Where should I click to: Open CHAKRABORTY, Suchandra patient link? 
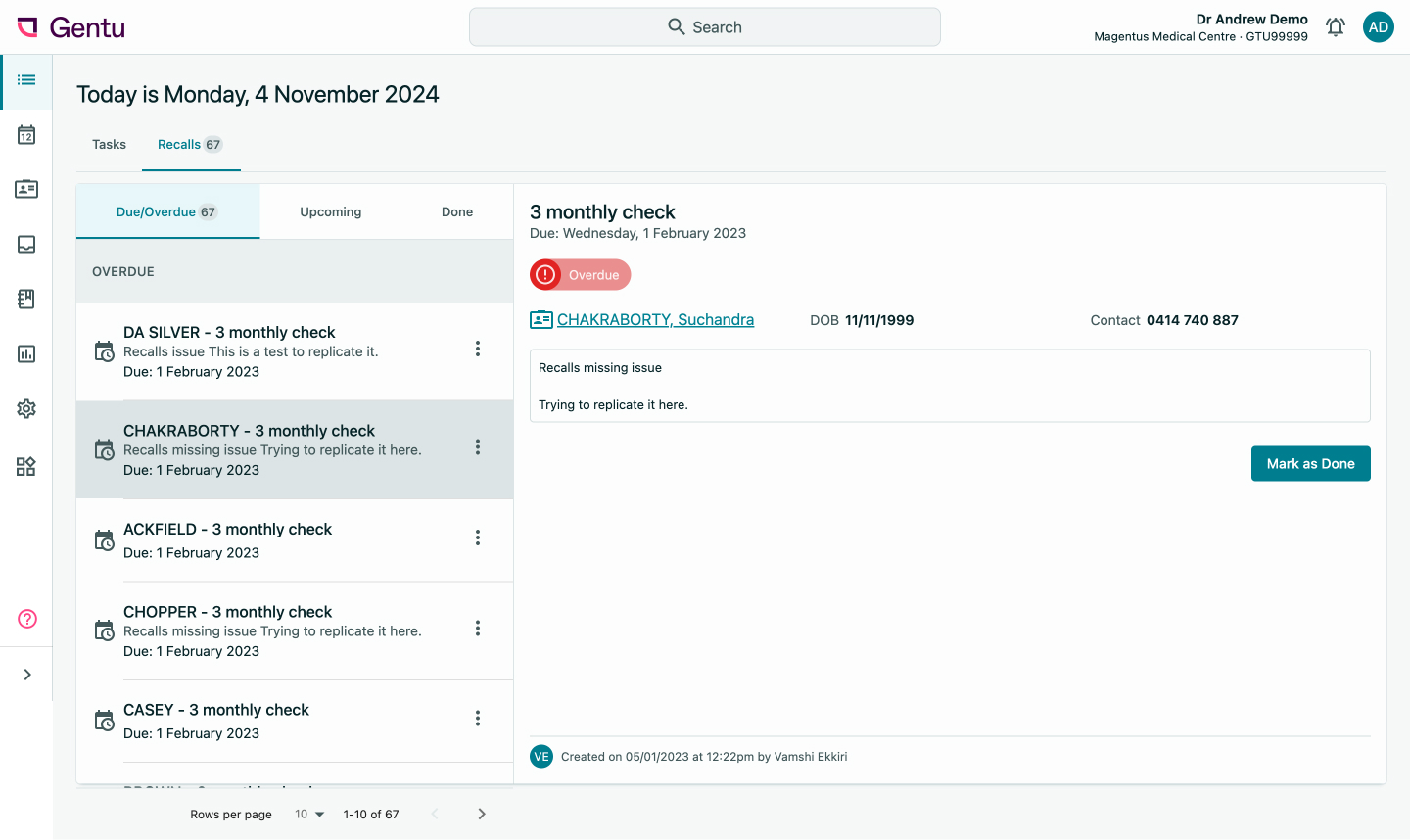pyautogui.click(x=655, y=320)
